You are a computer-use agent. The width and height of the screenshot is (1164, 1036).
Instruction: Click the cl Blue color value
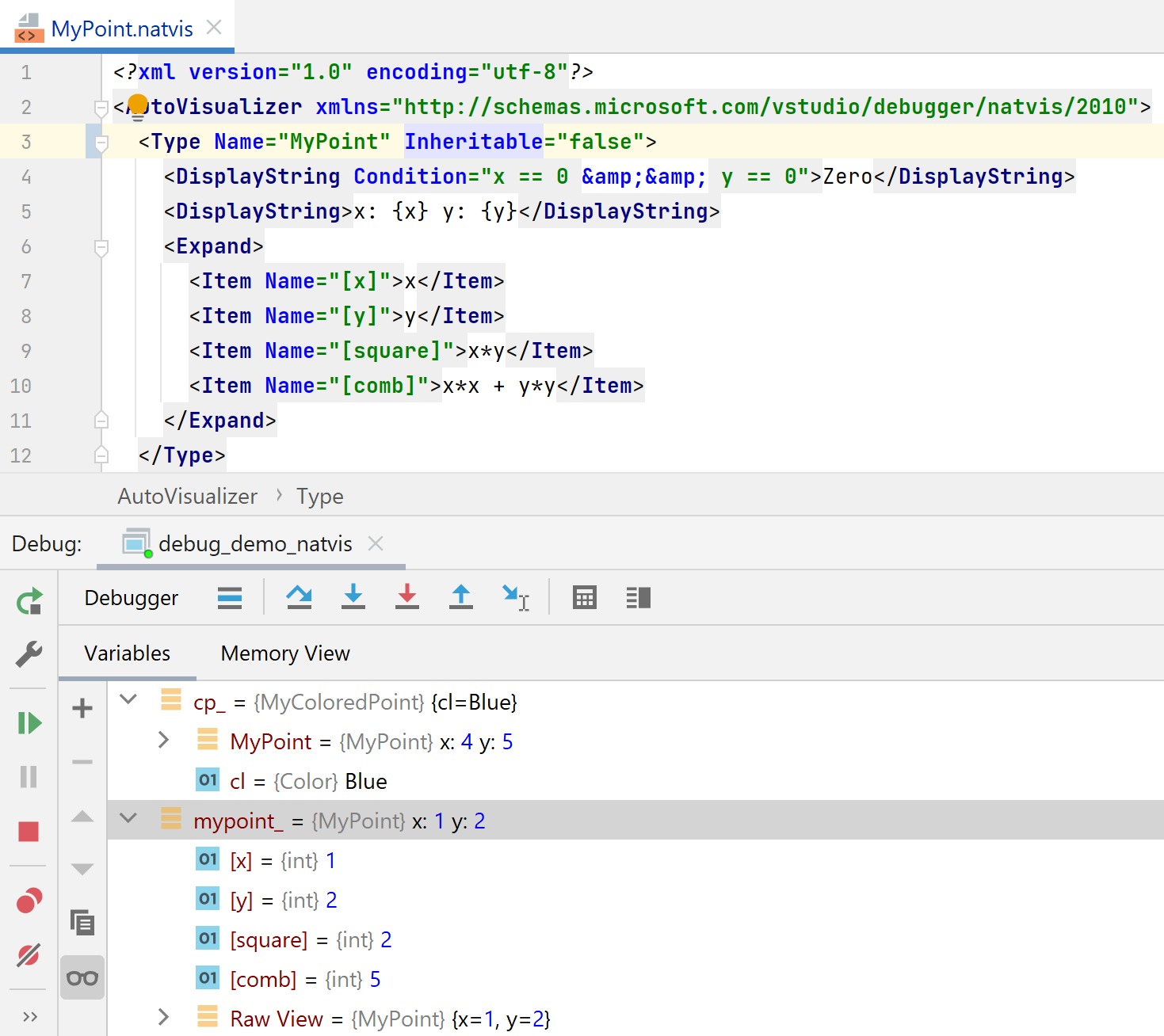[x=365, y=781]
